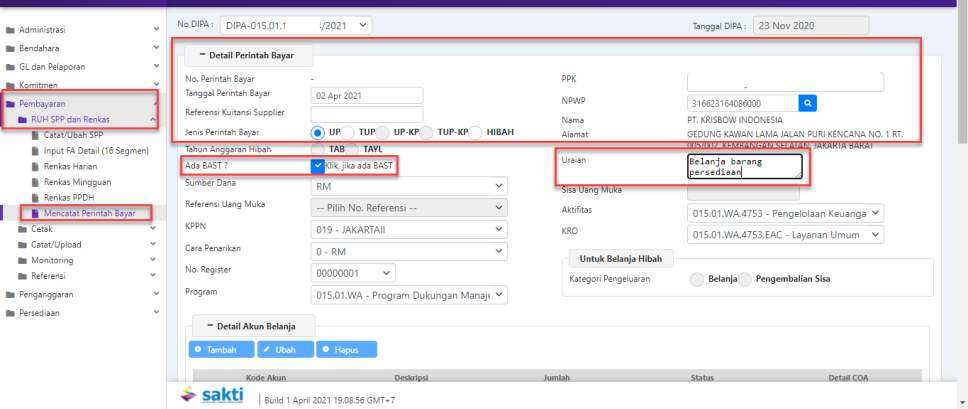
Task: Select the UP payment type radio button
Action: pos(318,132)
